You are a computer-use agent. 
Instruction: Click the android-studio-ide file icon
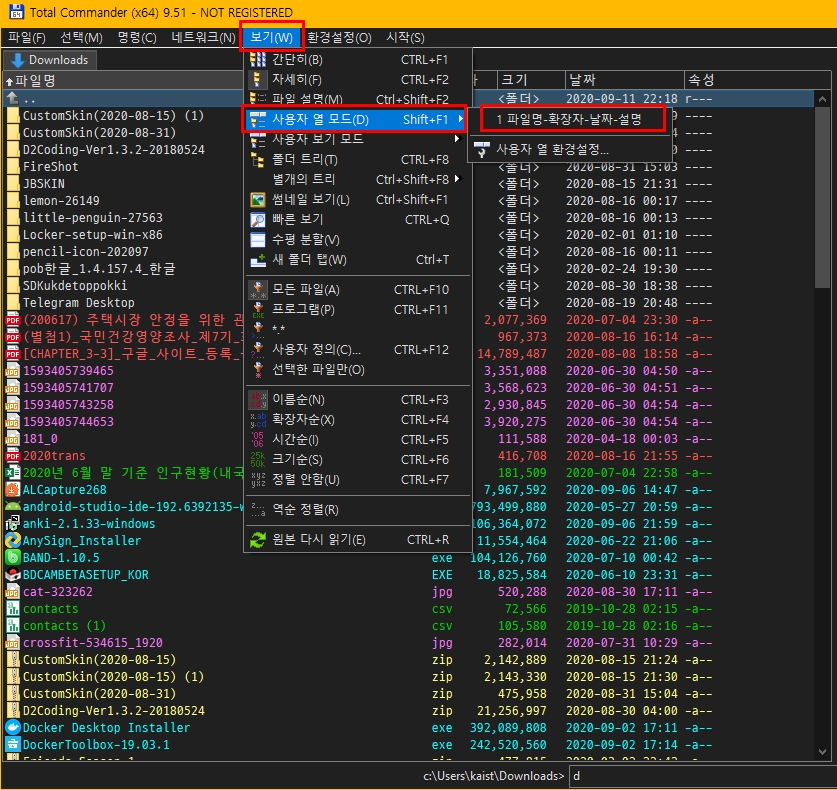13,506
